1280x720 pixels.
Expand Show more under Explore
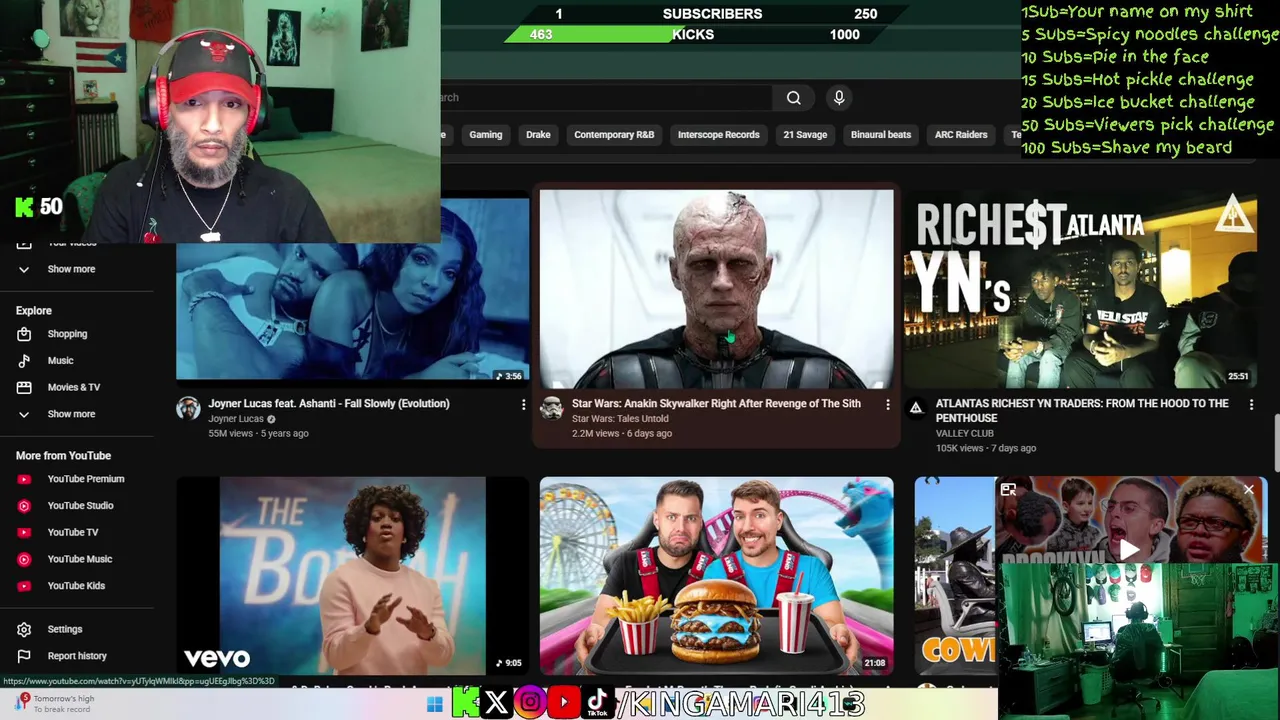(24, 414)
